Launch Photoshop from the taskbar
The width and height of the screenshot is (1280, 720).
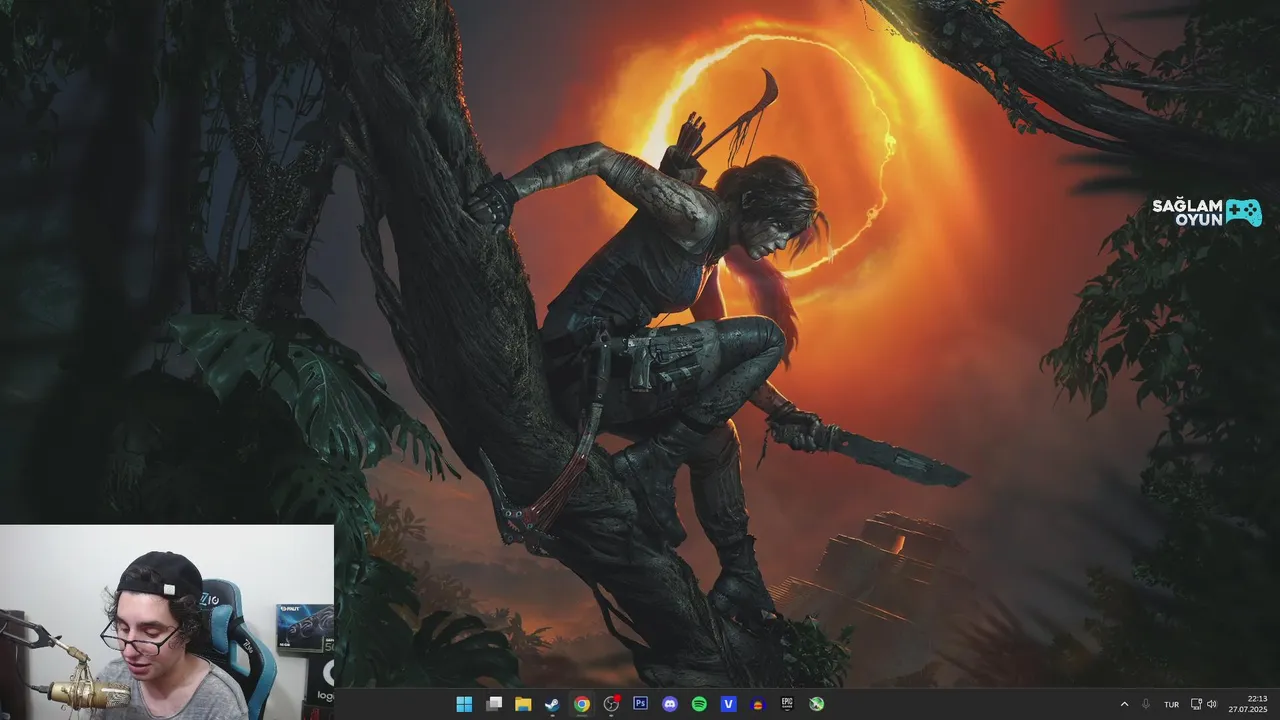(641, 704)
